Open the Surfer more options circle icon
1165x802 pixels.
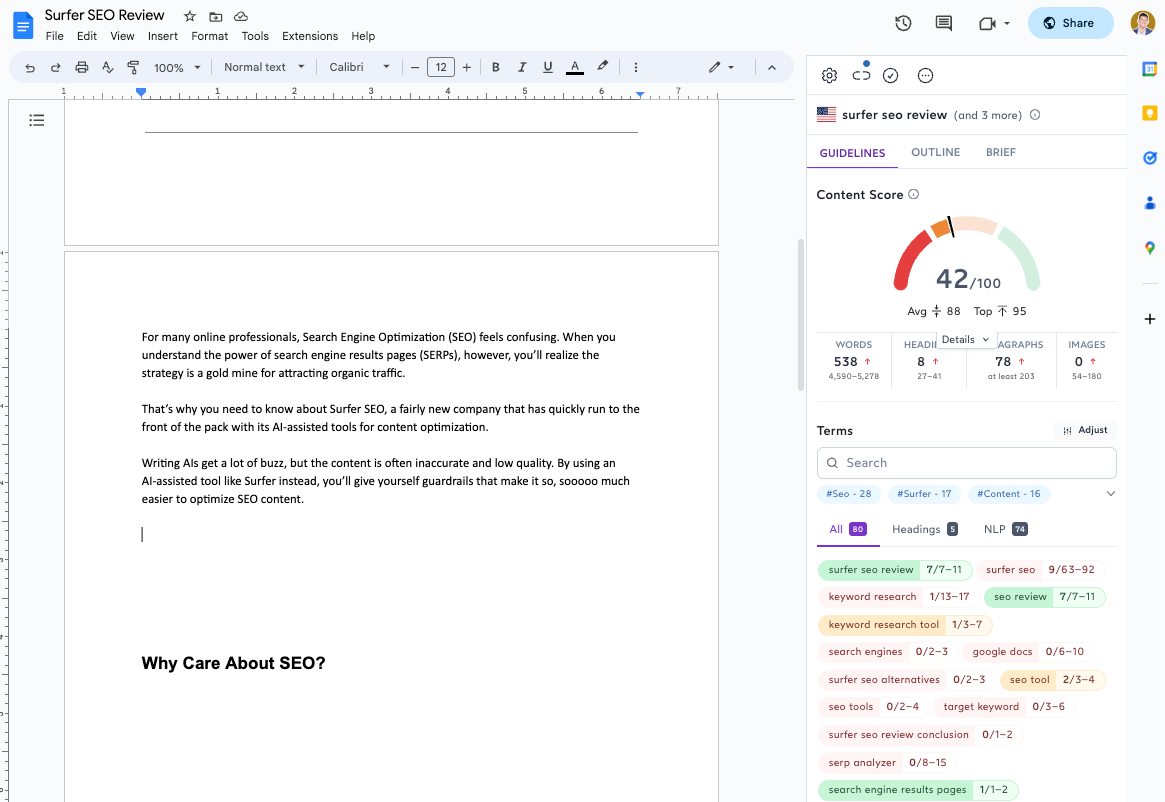pyautogui.click(x=925, y=75)
